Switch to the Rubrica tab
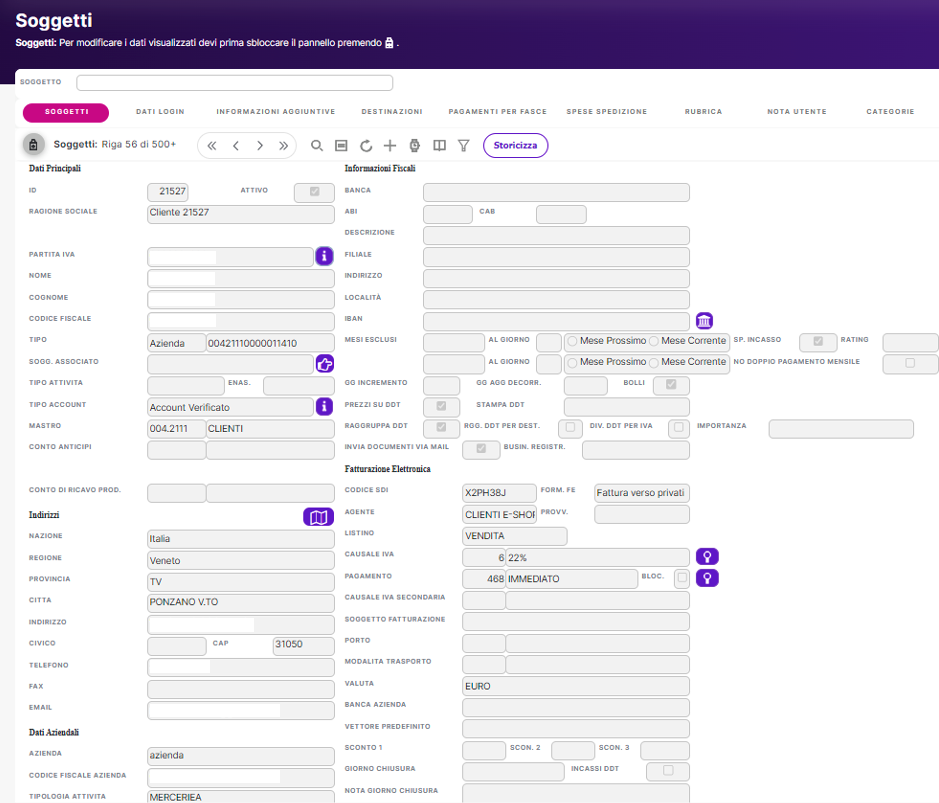 tap(703, 112)
